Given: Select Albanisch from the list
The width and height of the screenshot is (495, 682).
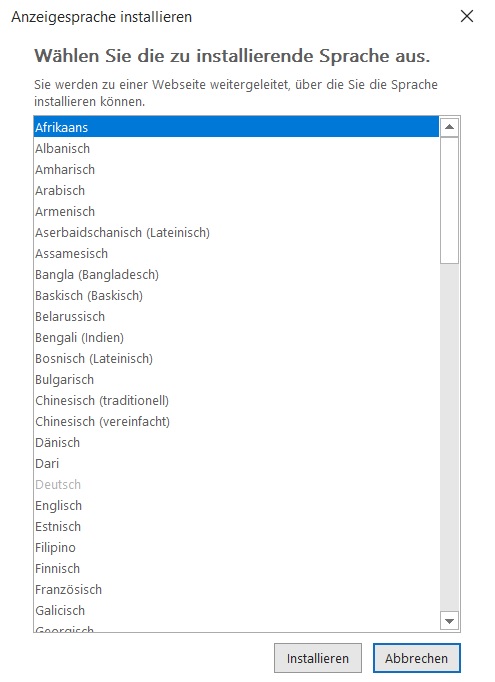Looking at the screenshot, I should [x=236, y=148].
